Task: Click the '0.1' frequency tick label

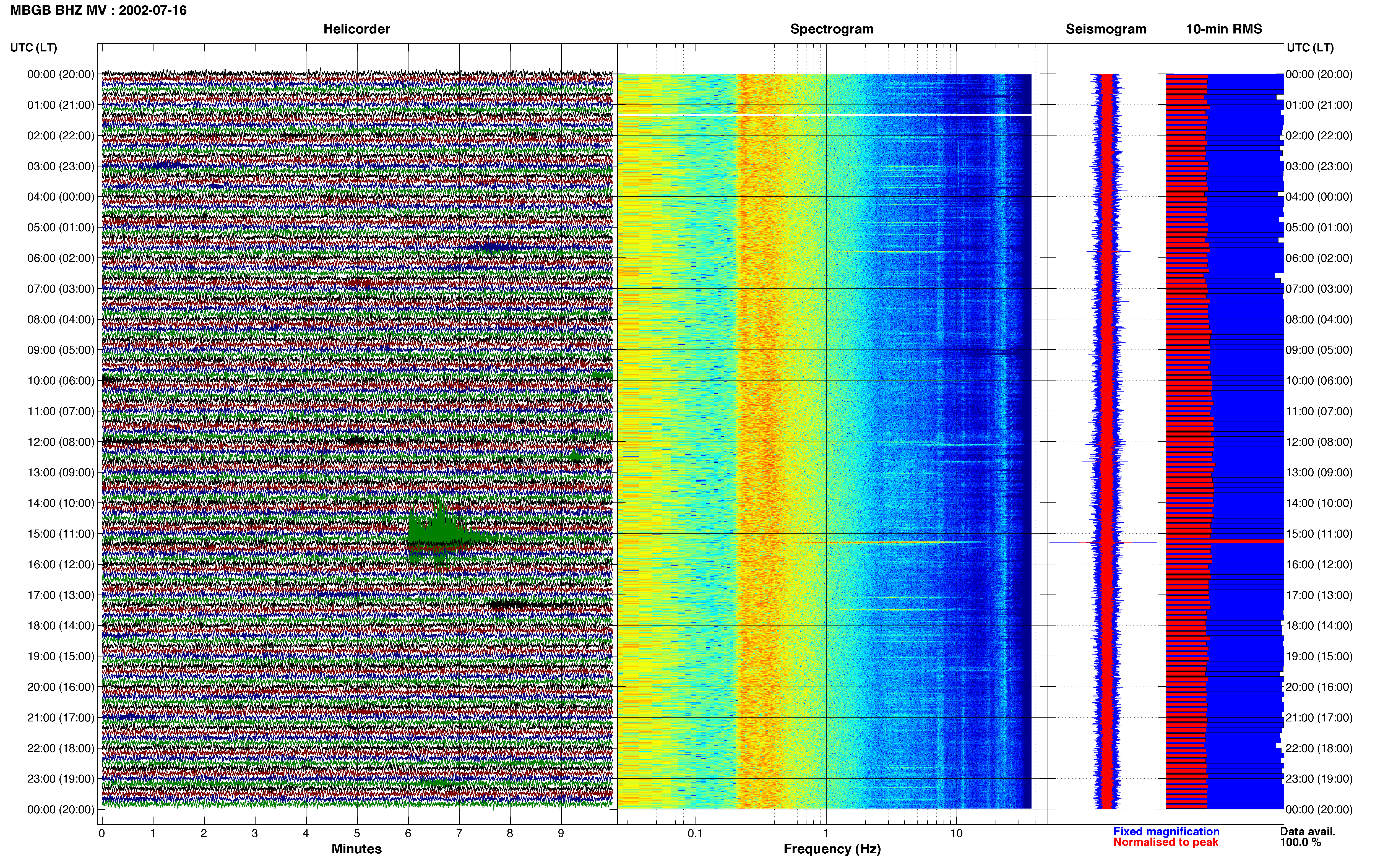Action: click(x=695, y=833)
